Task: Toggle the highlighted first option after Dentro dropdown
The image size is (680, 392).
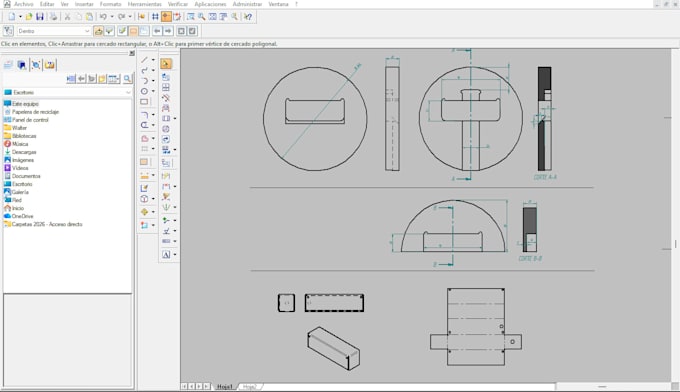Action: tap(98, 31)
